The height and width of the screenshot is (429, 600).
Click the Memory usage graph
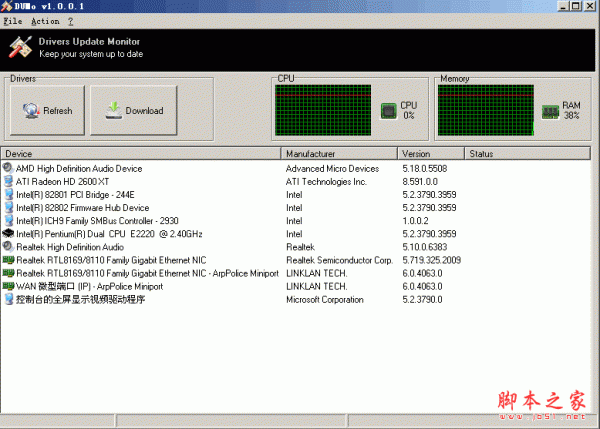pyautogui.click(x=486, y=110)
